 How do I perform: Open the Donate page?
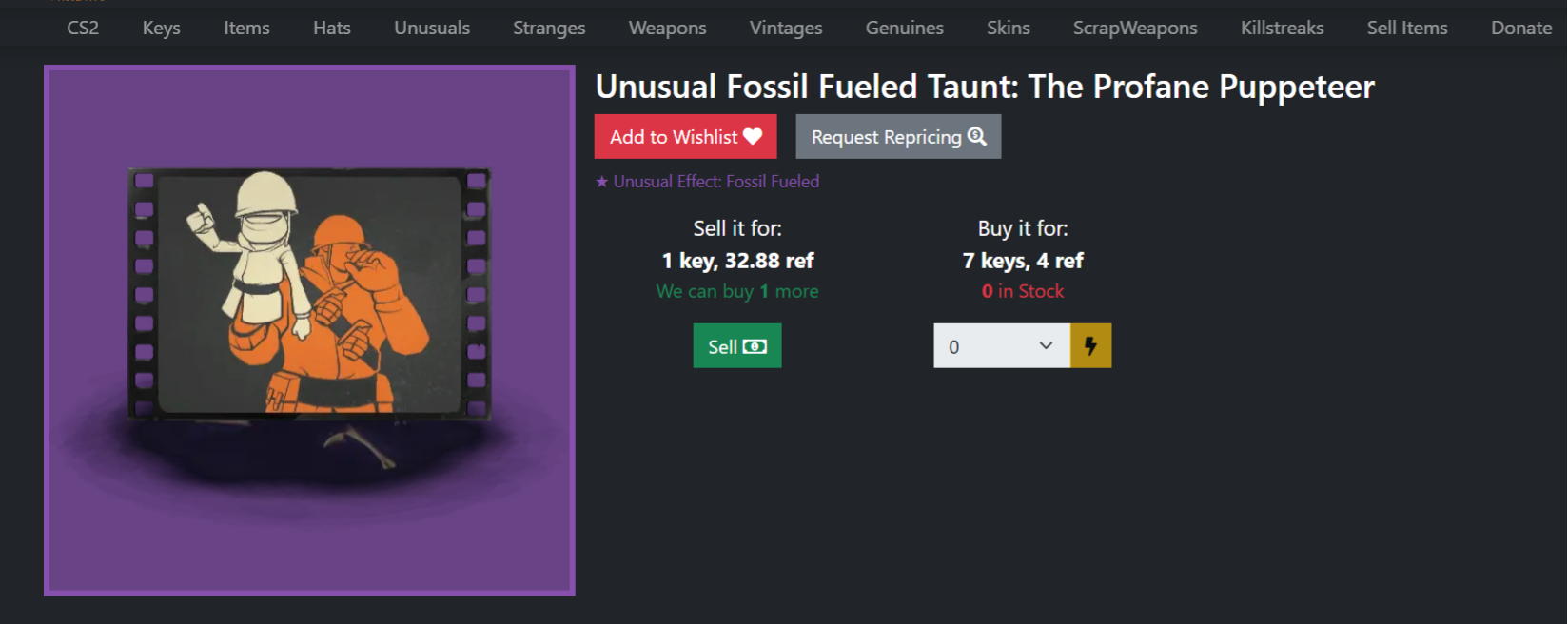pyautogui.click(x=1520, y=28)
